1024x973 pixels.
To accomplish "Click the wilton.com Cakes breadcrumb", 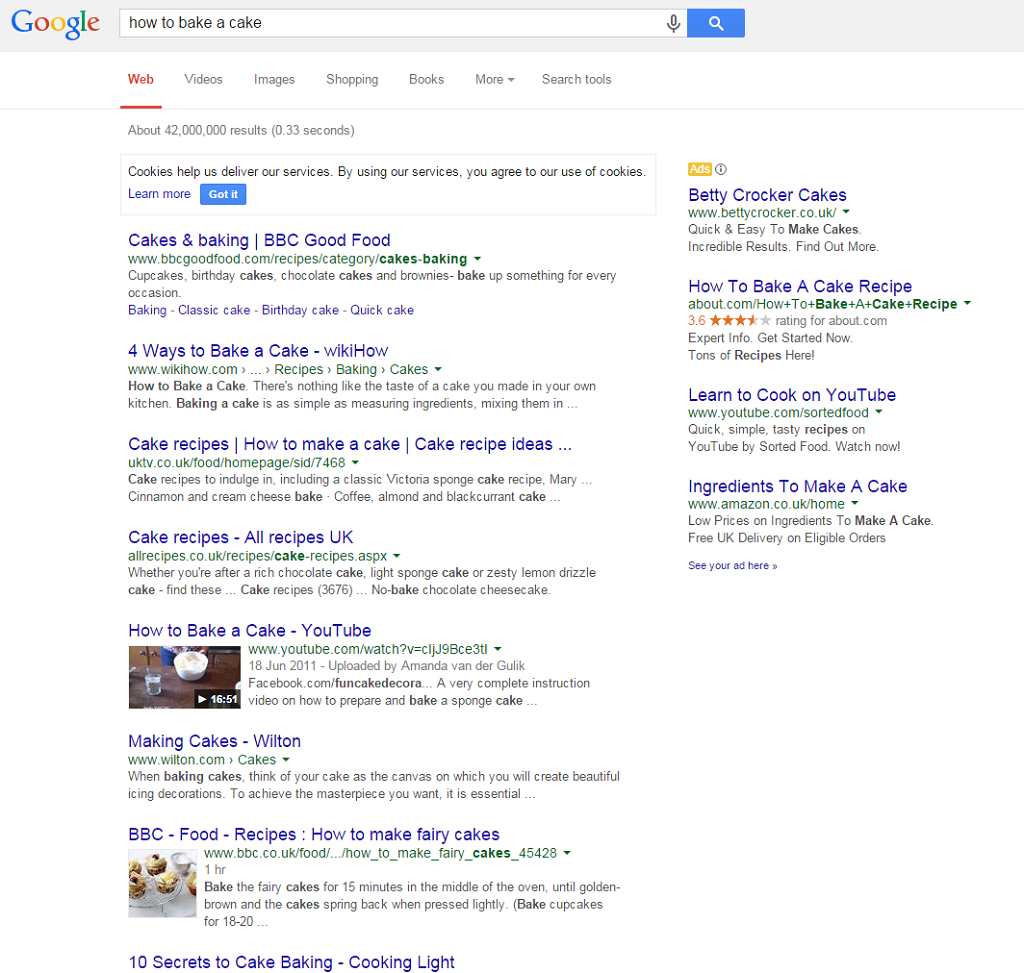I will click(x=257, y=760).
